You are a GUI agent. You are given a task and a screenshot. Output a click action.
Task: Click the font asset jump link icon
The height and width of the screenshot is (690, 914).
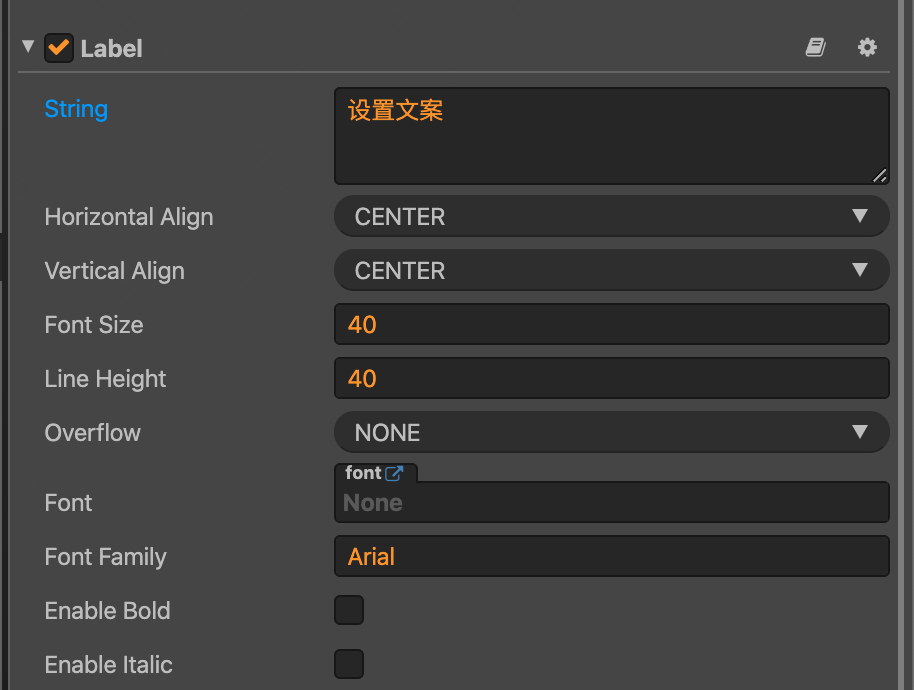click(394, 473)
